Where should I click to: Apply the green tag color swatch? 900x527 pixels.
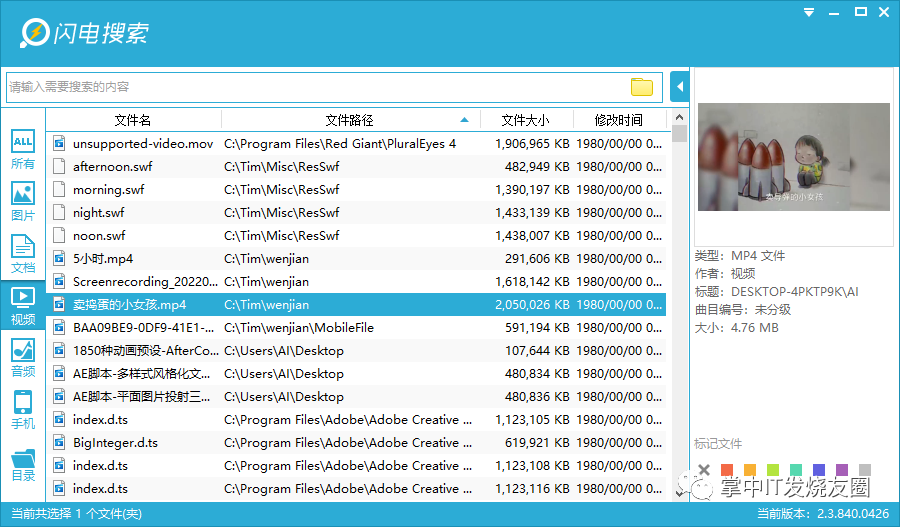[x=773, y=470]
